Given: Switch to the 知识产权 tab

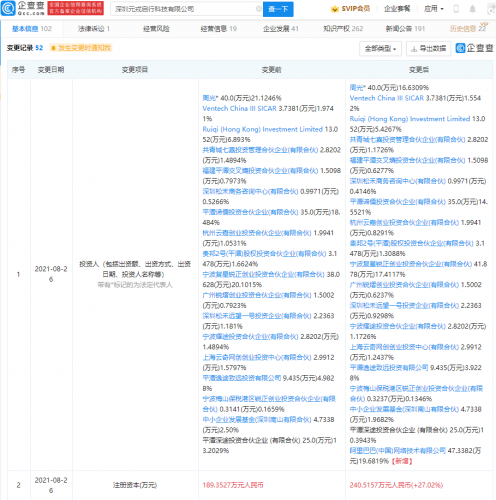Looking at the screenshot, I should [343, 29].
